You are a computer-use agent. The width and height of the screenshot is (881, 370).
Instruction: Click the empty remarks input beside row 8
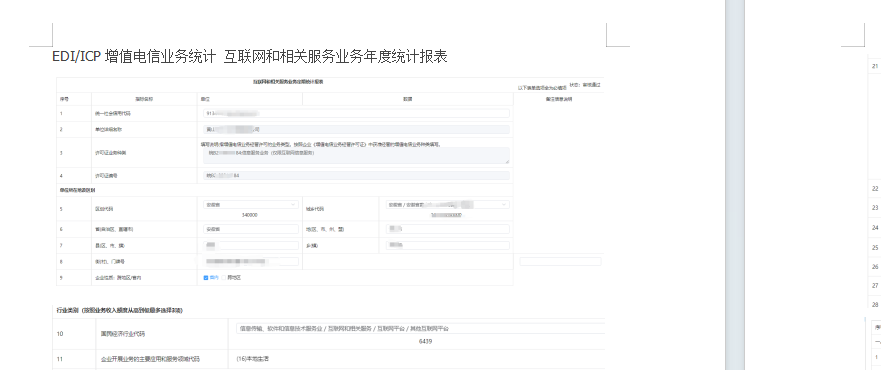point(560,262)
